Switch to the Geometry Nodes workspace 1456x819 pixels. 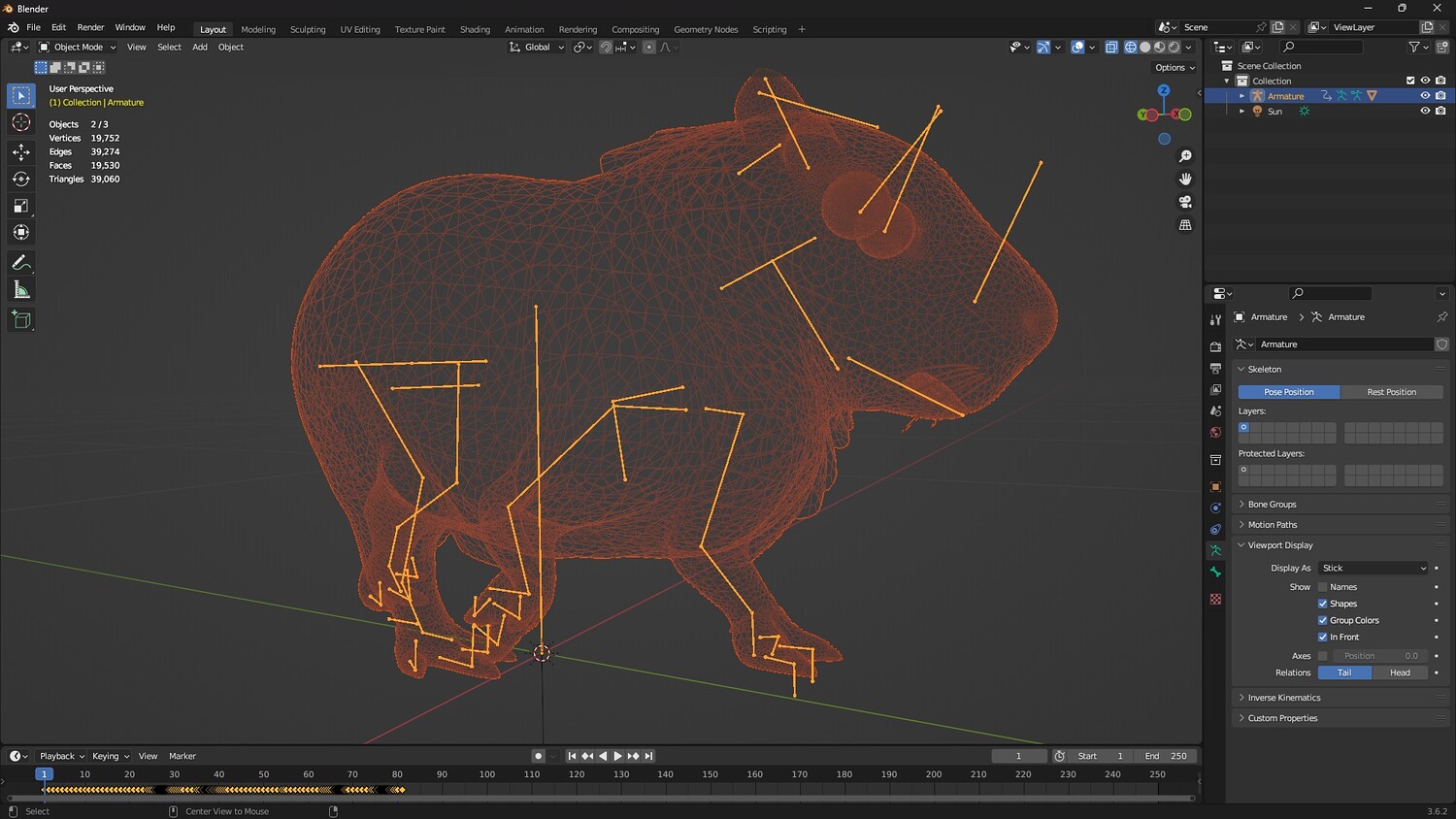pyautogui.click(x=706, y=29)
